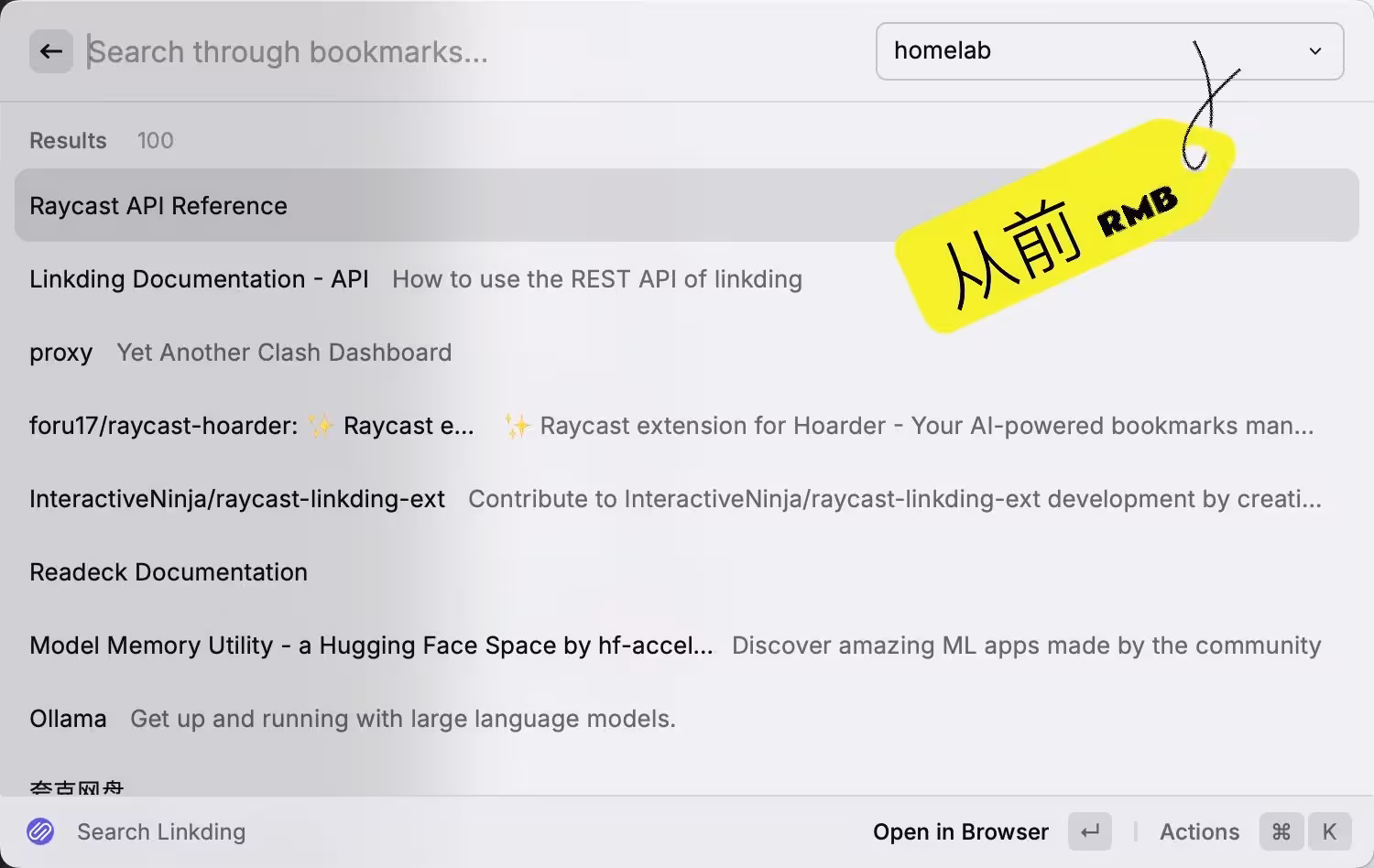
Task: Click the Command key icon
Action: pos(1281,831)
